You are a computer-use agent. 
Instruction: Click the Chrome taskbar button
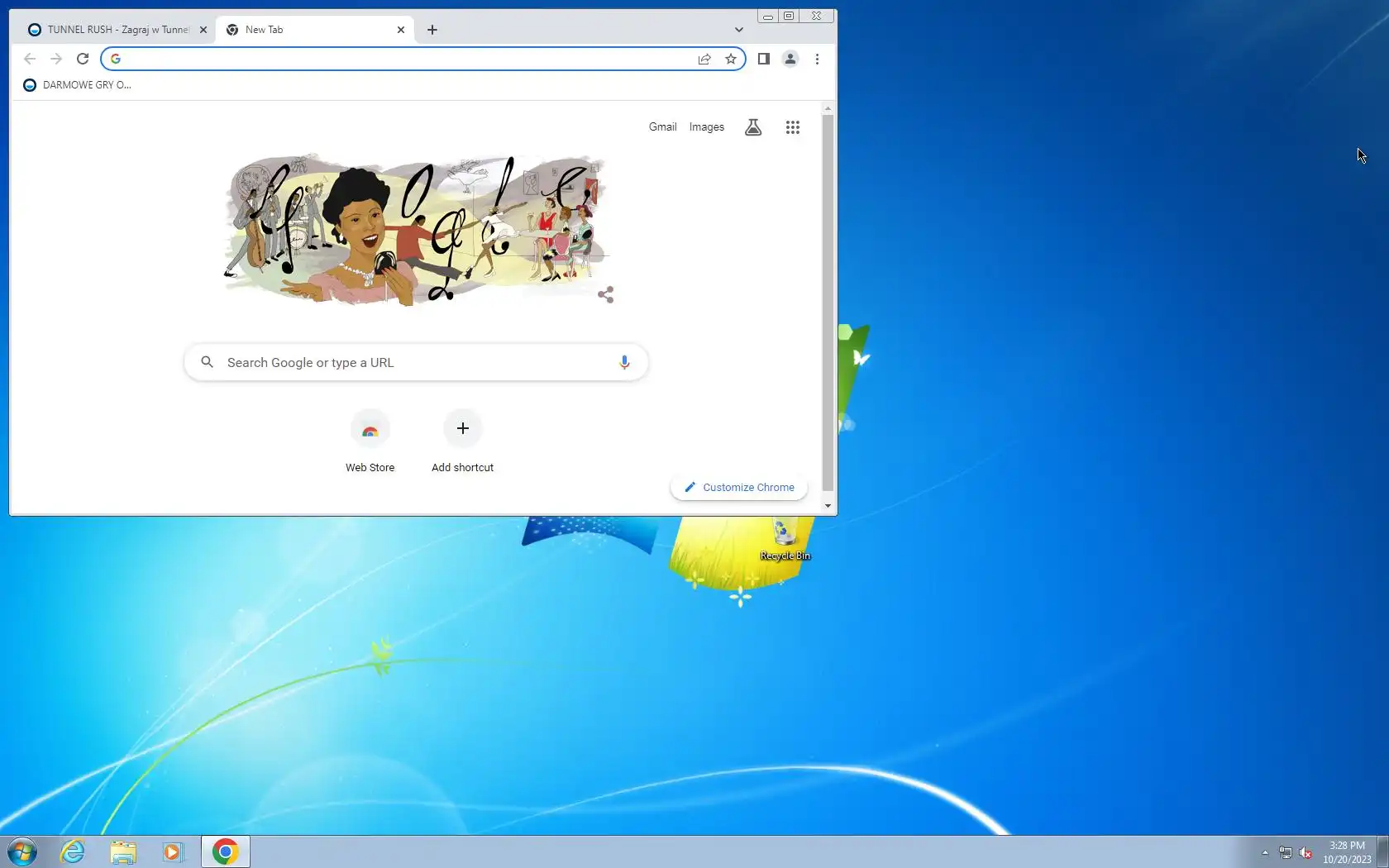[x=225, y=852]
